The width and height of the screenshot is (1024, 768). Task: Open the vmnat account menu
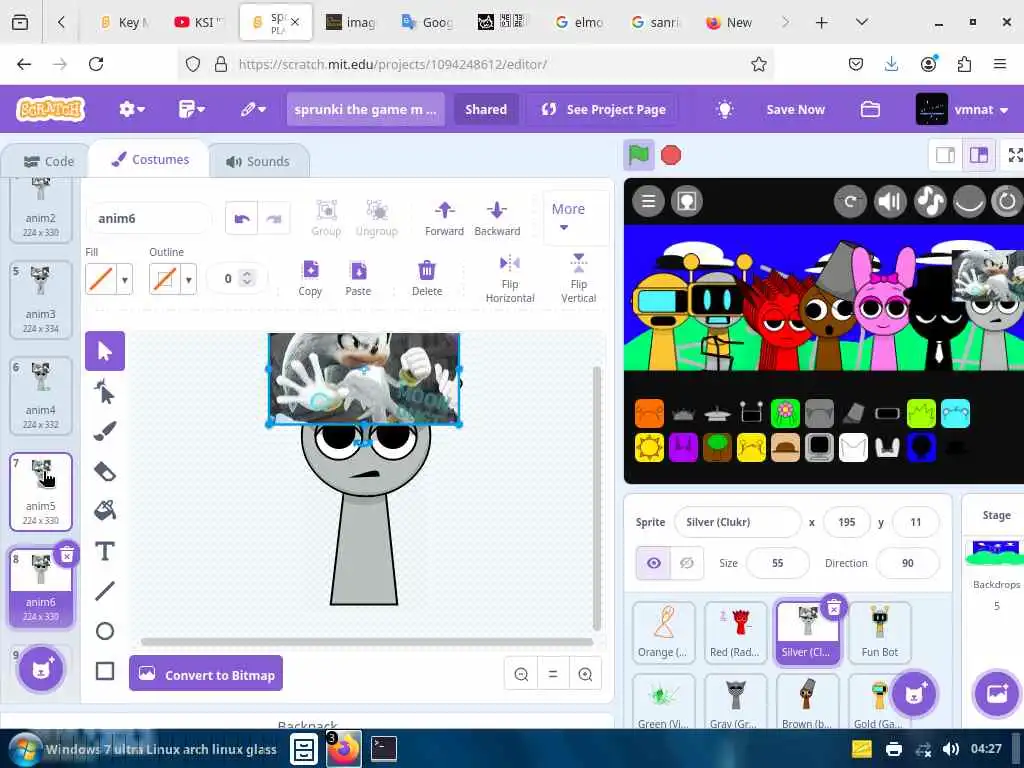click(x=963, y=109)
